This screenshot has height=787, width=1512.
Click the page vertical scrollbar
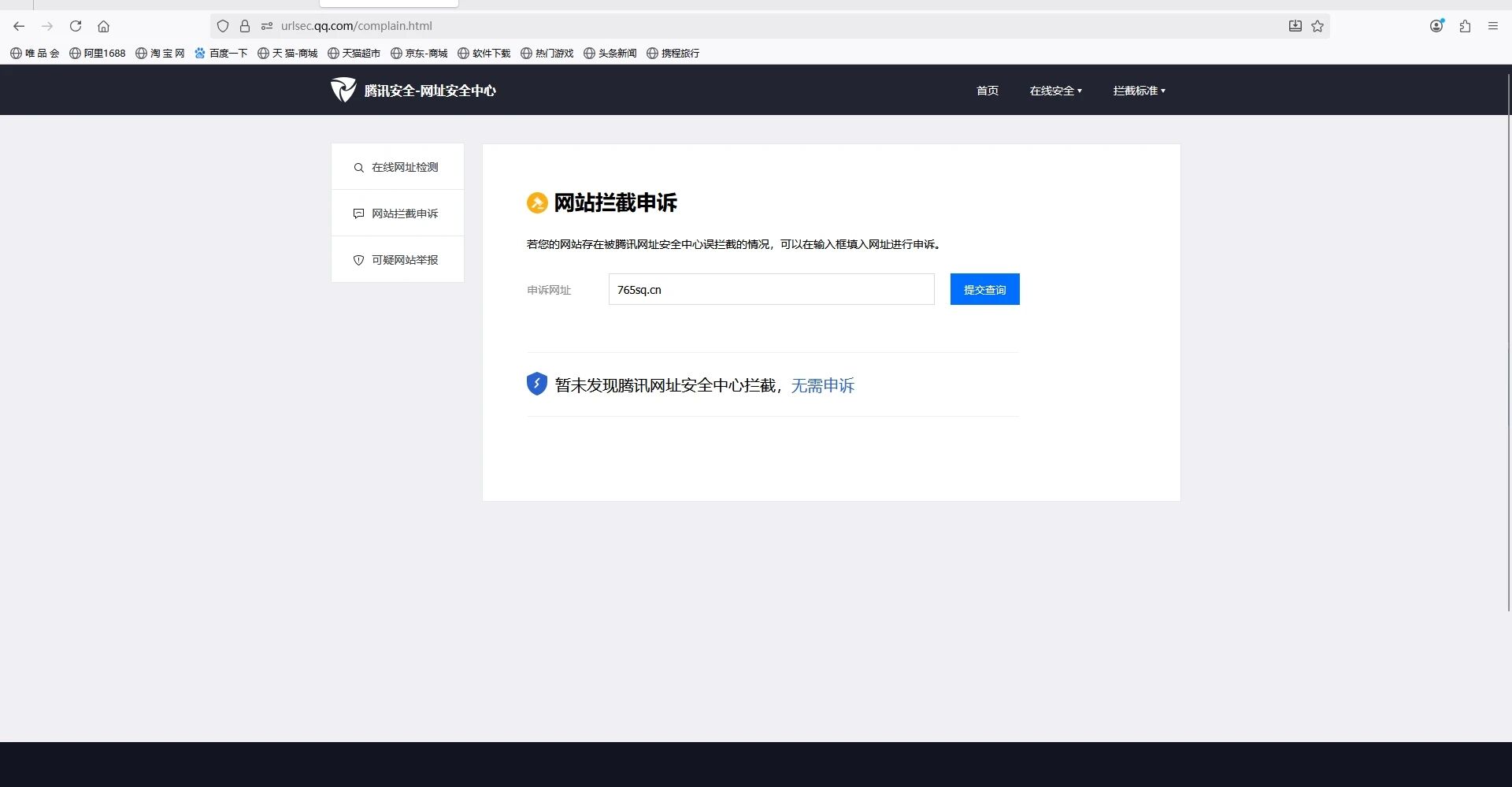point(1509,343)
